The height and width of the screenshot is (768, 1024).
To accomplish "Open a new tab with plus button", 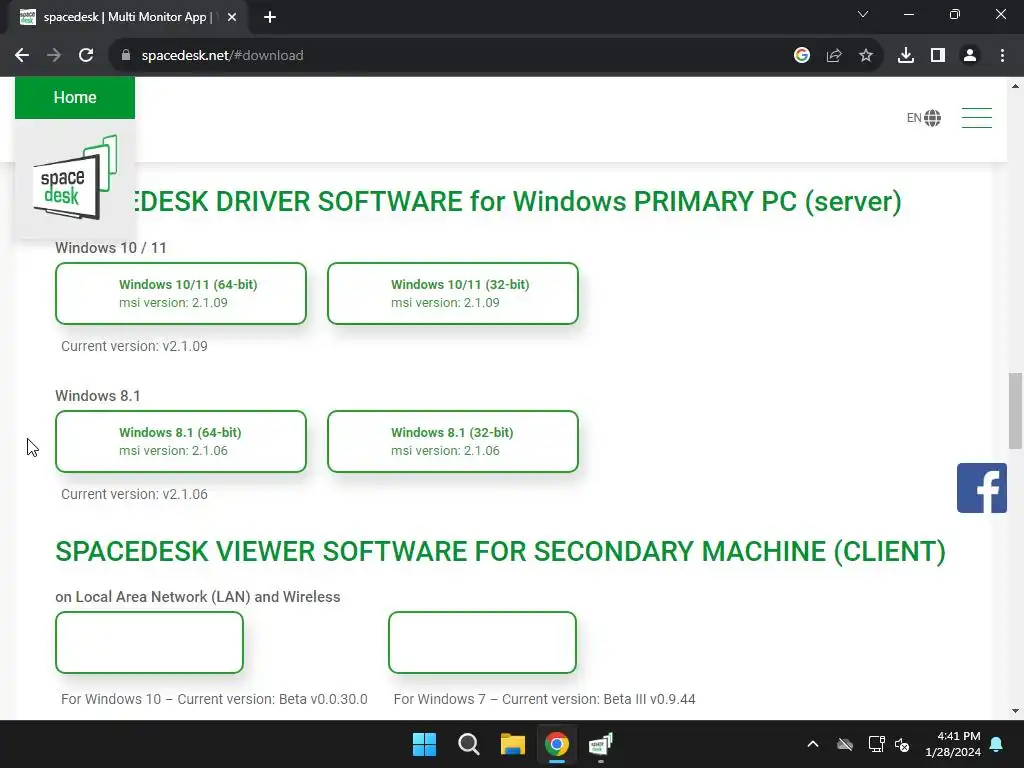I will (270, 17).
